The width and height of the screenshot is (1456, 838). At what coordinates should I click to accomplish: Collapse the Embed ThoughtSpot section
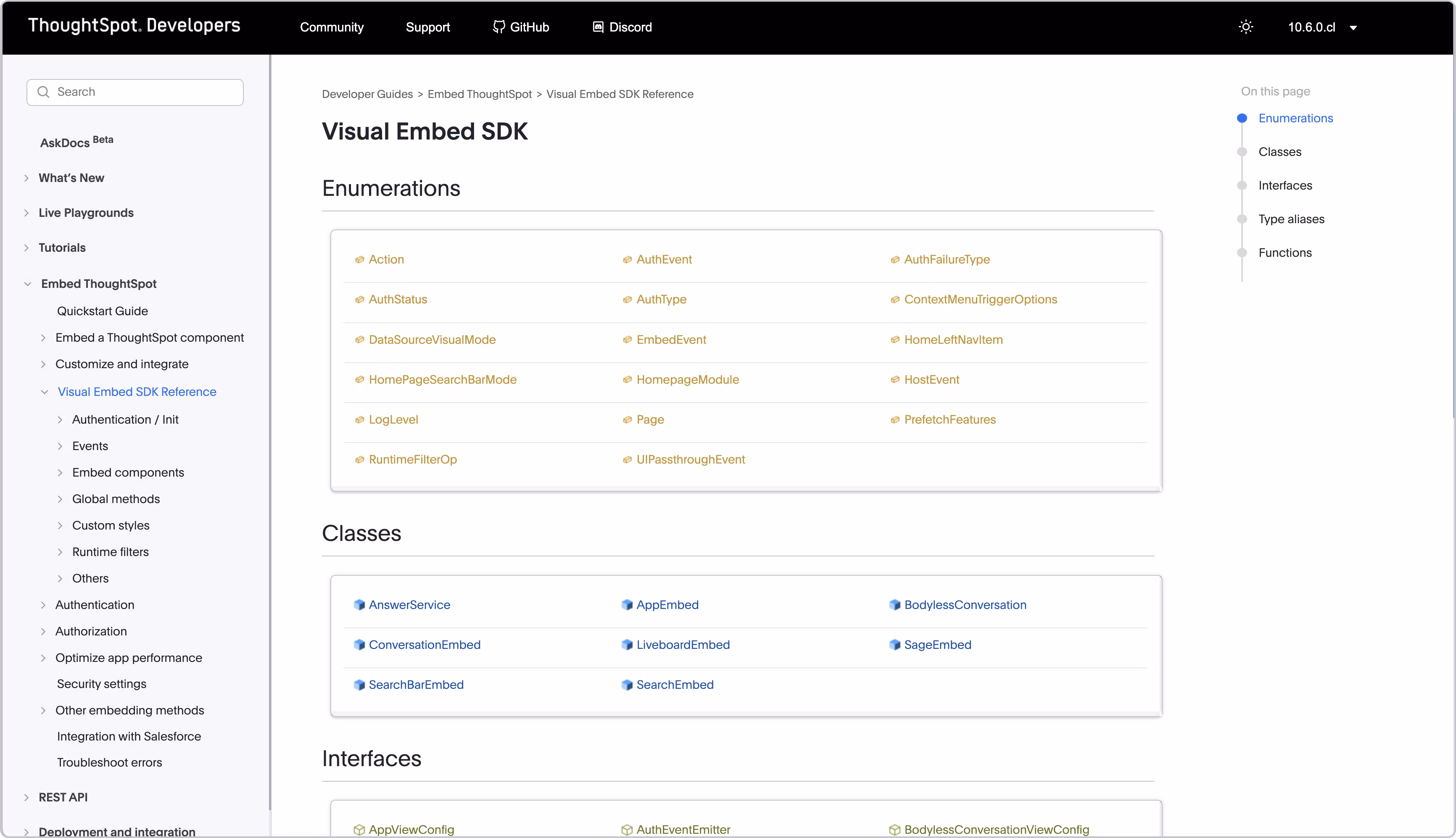click(x=28, y=284)
